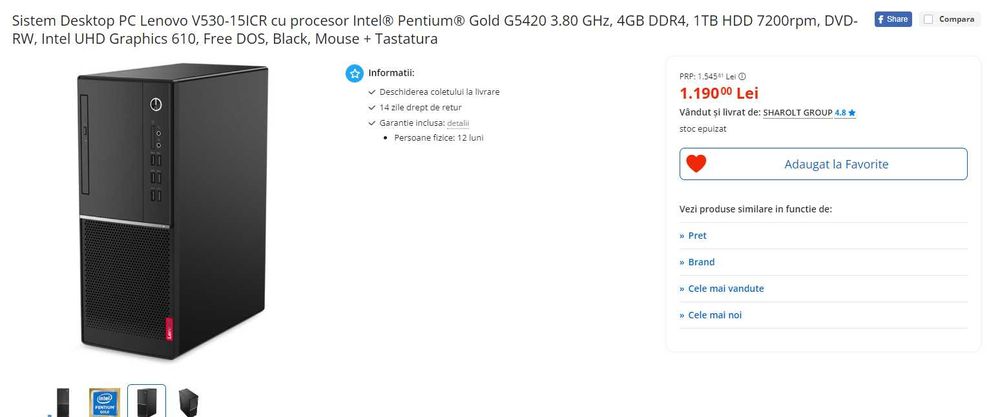Click the 14 zile drept de retur checkmark
This screenshot has height=417, width=1000.
click(372, 107)
